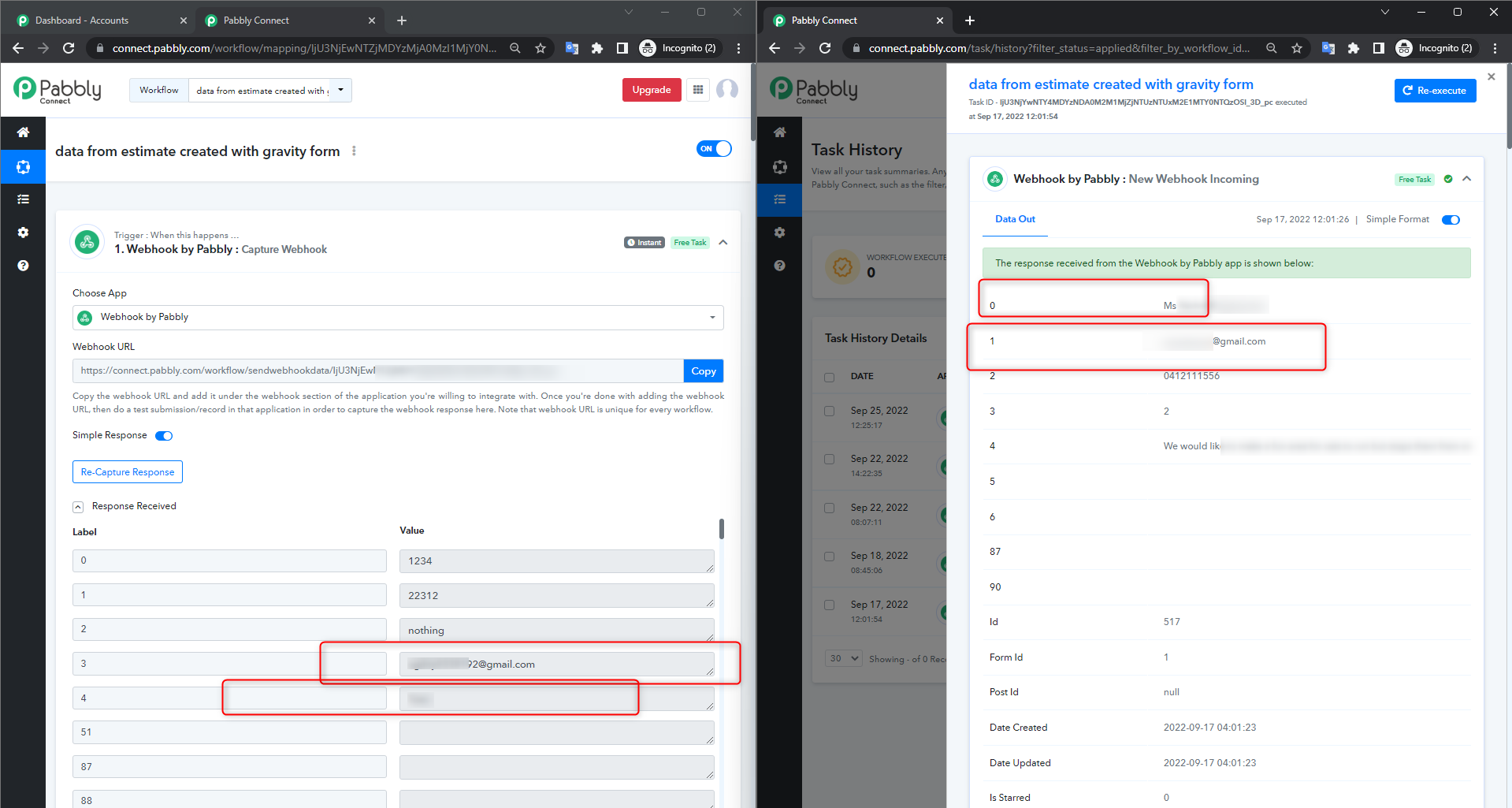Click the 0412111556 value

pos(1191,376)
